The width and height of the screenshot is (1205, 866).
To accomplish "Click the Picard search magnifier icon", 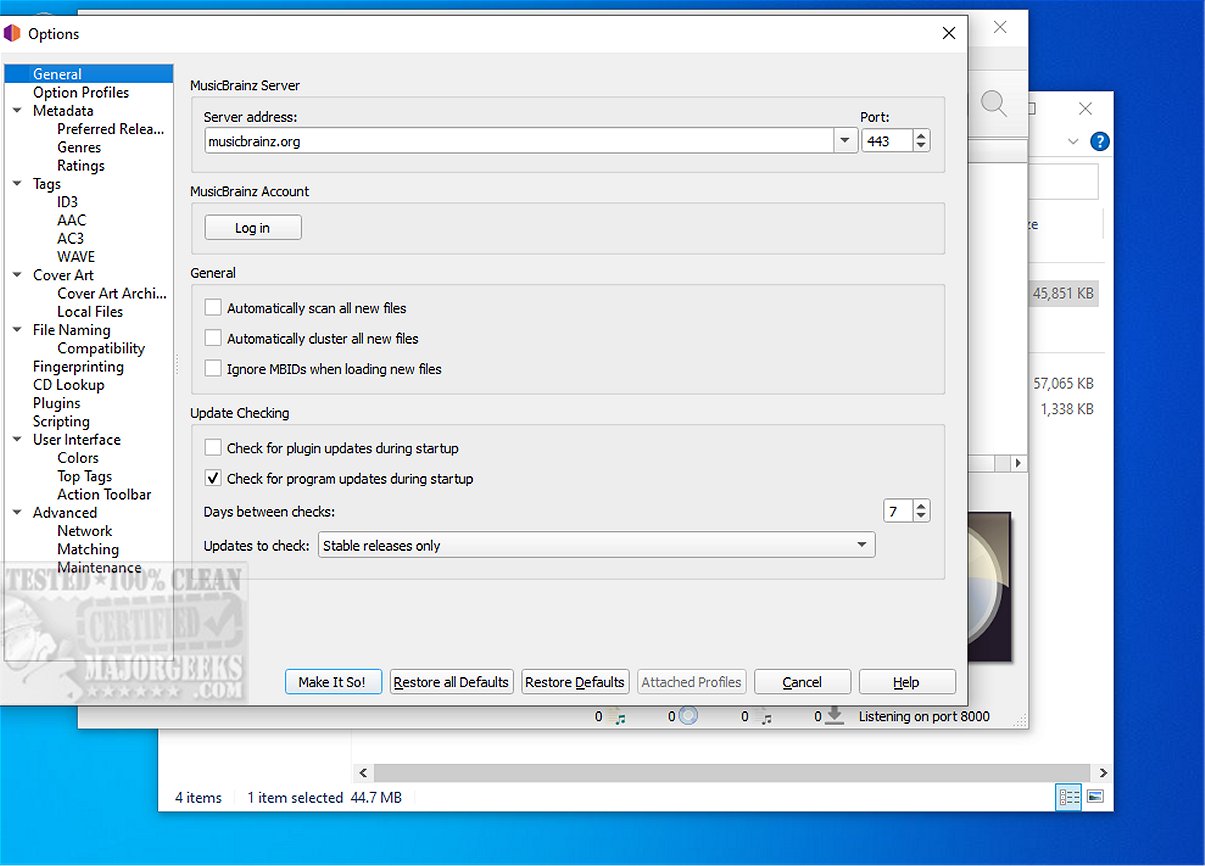I will pos(993,102).
